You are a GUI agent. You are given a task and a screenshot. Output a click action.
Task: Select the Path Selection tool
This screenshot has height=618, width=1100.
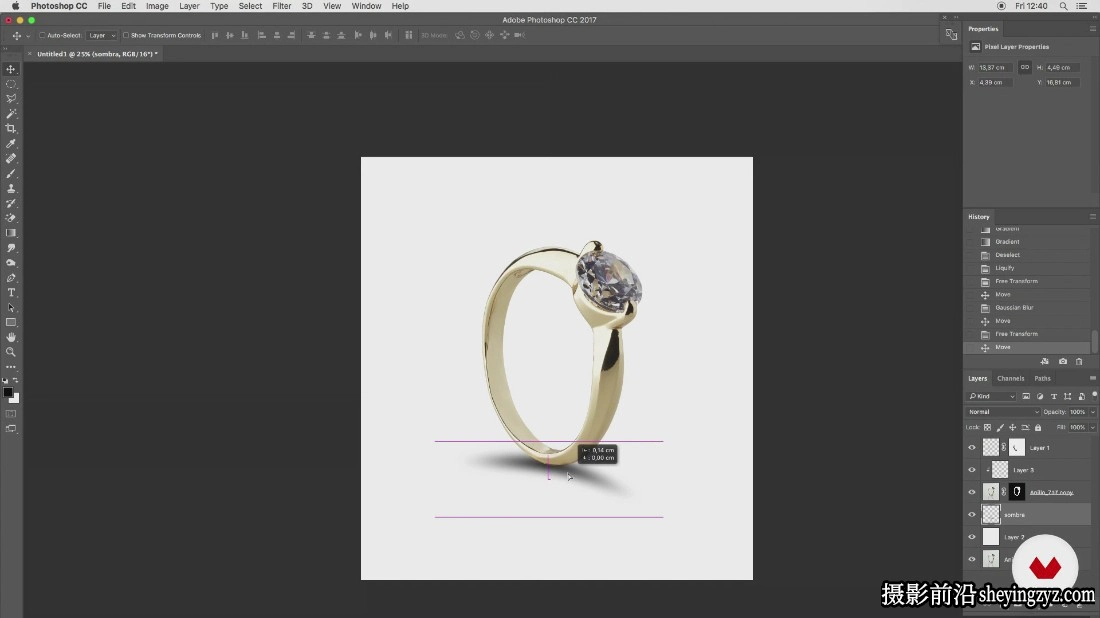11,307
